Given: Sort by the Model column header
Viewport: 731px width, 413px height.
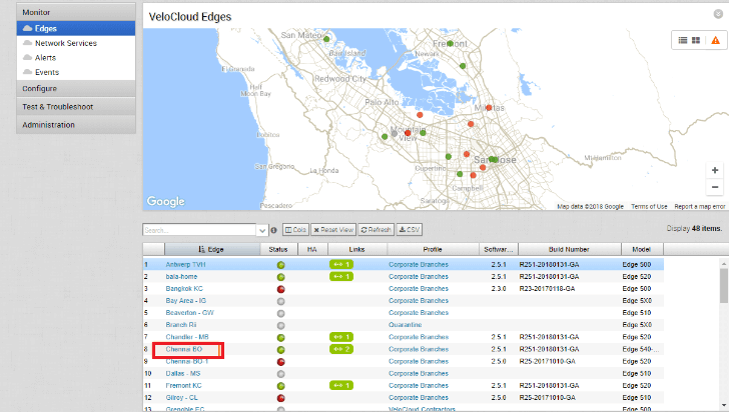Looking at the screenshot, I should 641,249.
